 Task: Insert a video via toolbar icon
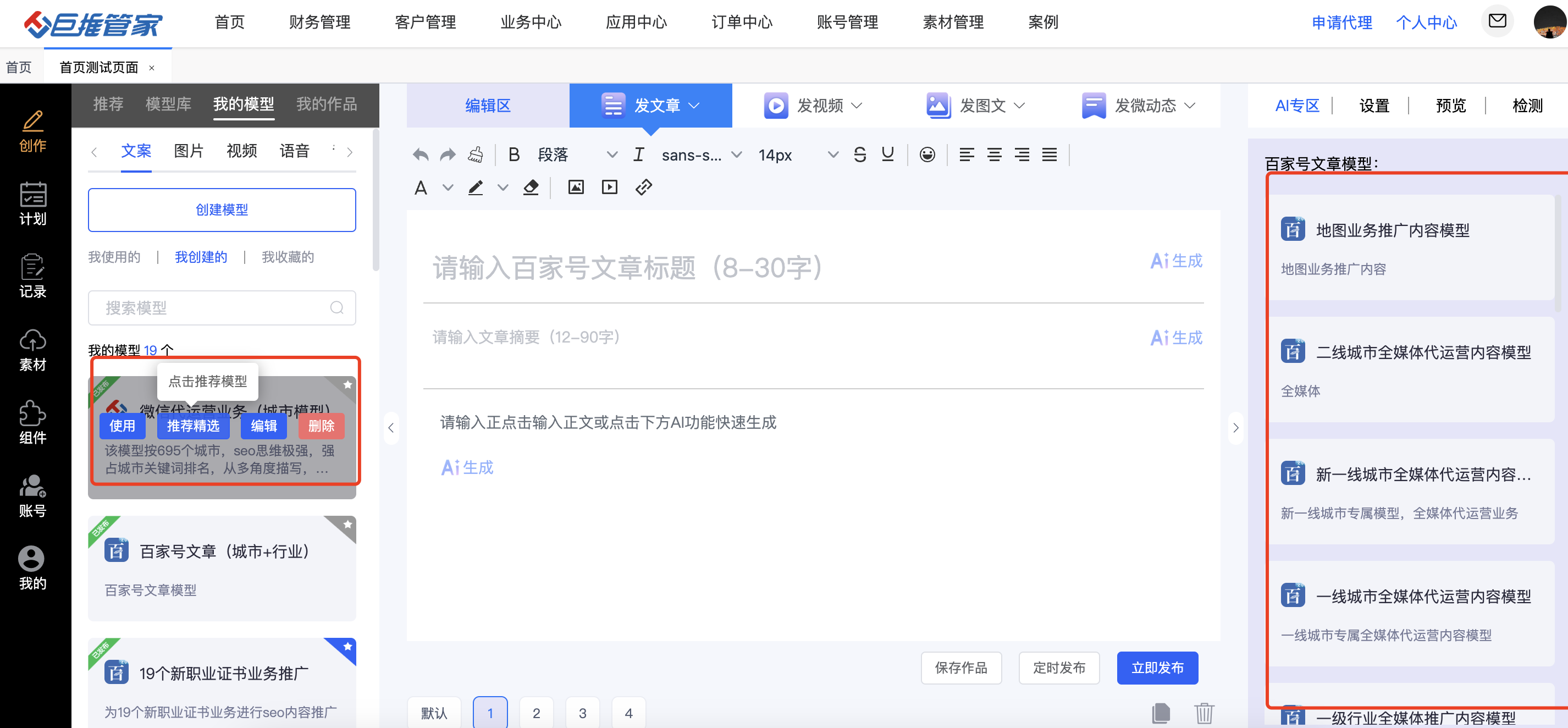tap(609, 187)
